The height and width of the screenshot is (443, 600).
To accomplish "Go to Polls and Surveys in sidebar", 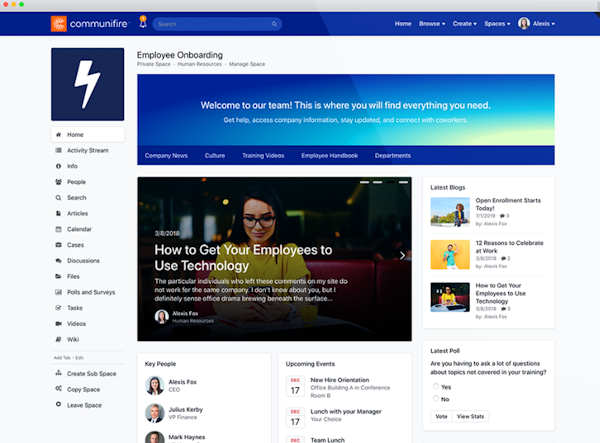I will click(x=90, y=292).
